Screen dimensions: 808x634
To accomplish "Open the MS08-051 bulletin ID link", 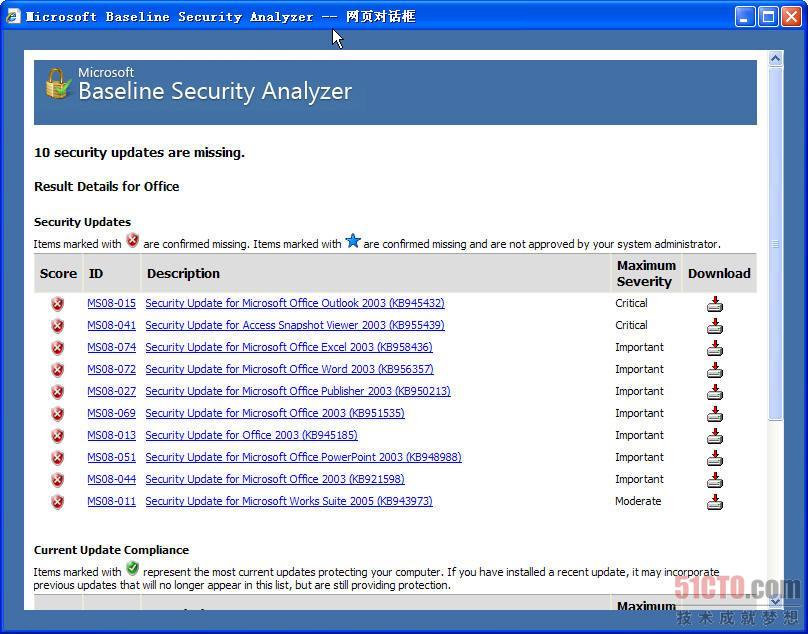I will [x=111, y=457].
